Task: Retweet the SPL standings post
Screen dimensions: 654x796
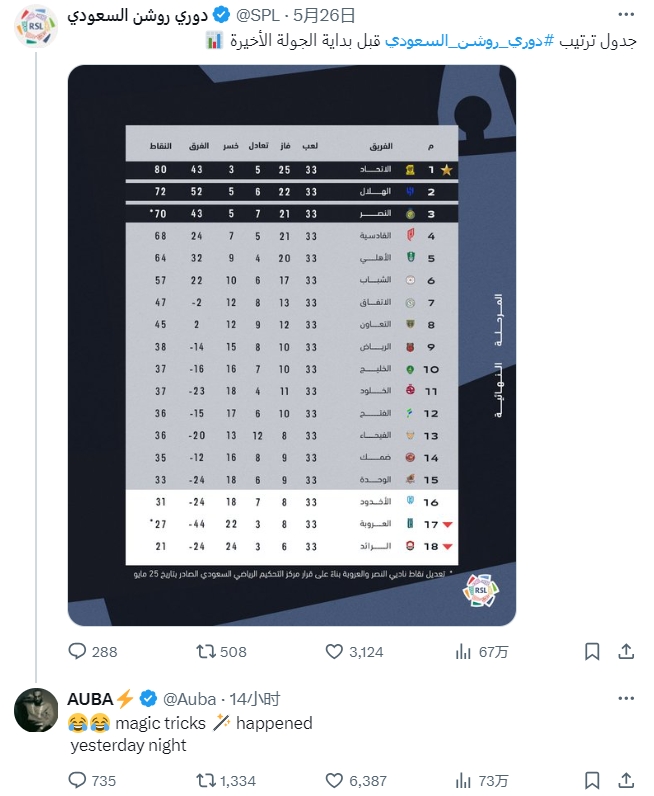Action: (206, 652)
